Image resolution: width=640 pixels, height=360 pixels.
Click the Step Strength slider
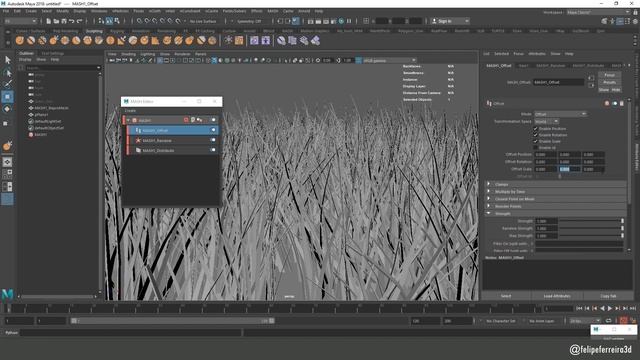tap(591, 236)
